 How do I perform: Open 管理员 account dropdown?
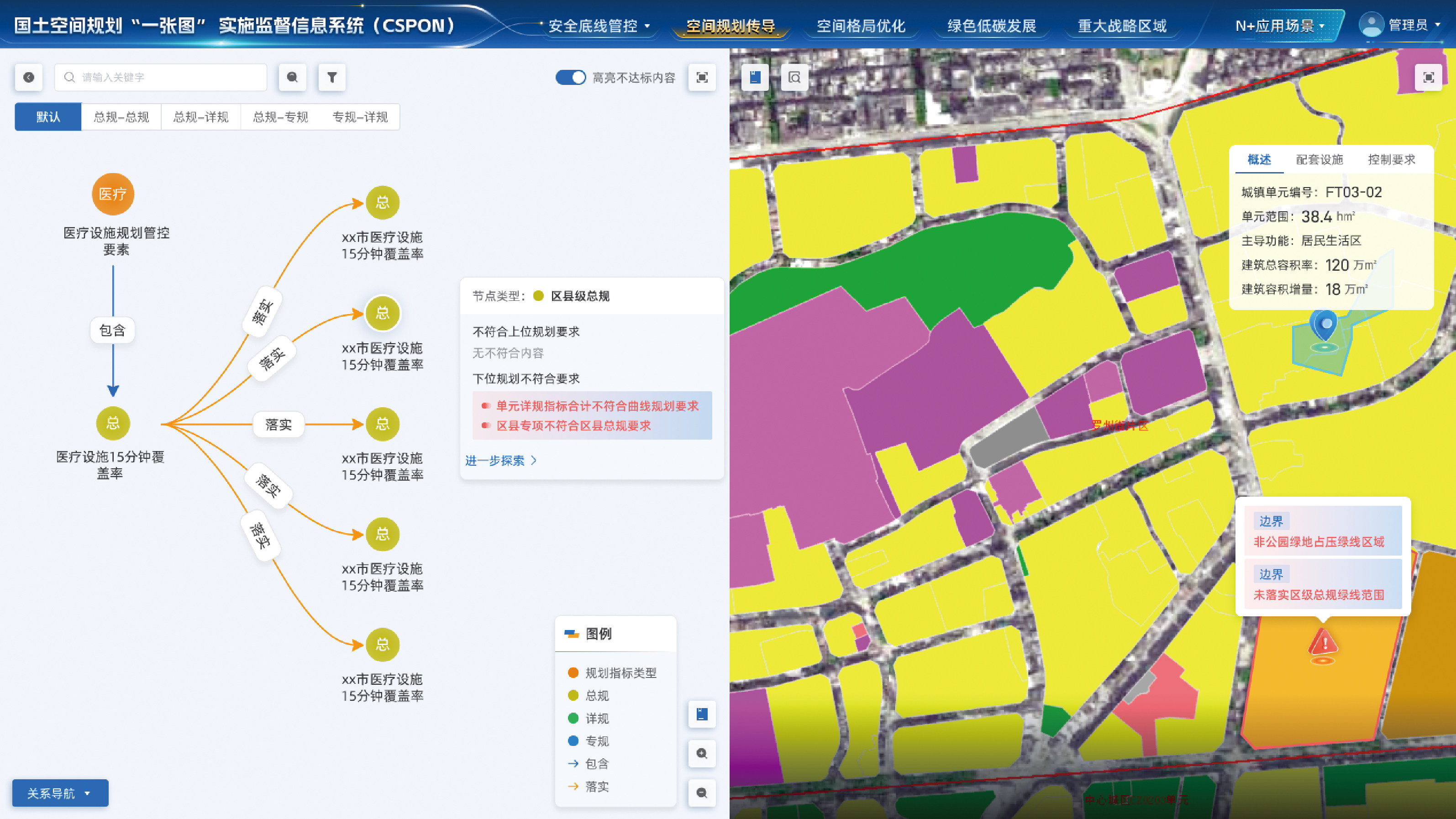[1414, 25]
